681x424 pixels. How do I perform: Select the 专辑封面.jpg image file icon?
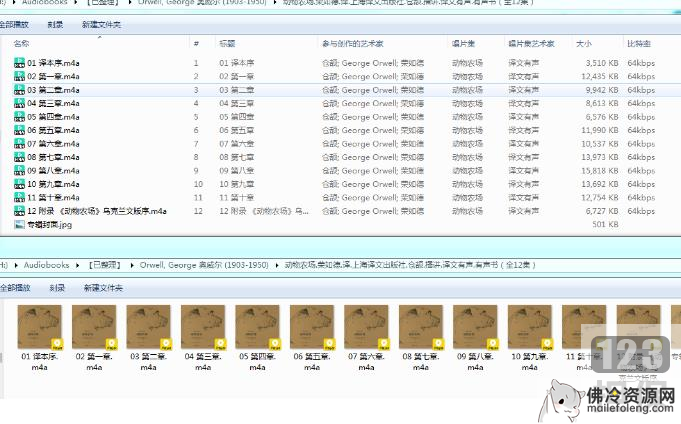tap(20, 224)
